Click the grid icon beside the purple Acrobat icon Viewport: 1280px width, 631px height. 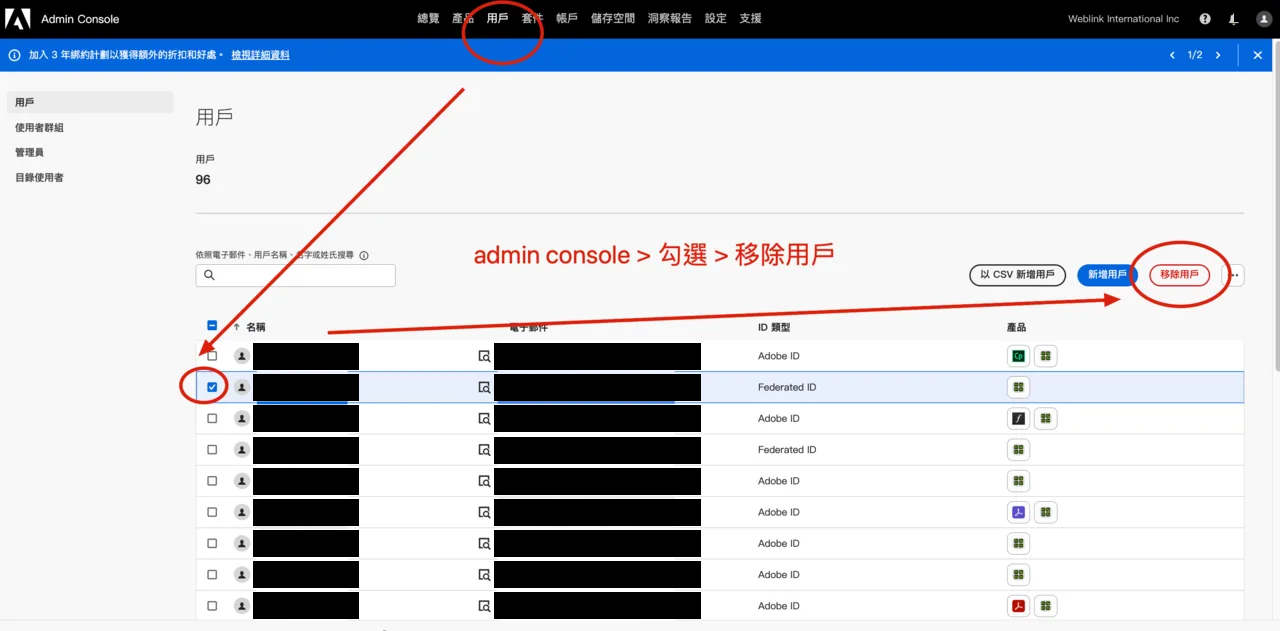point(1045,512)
